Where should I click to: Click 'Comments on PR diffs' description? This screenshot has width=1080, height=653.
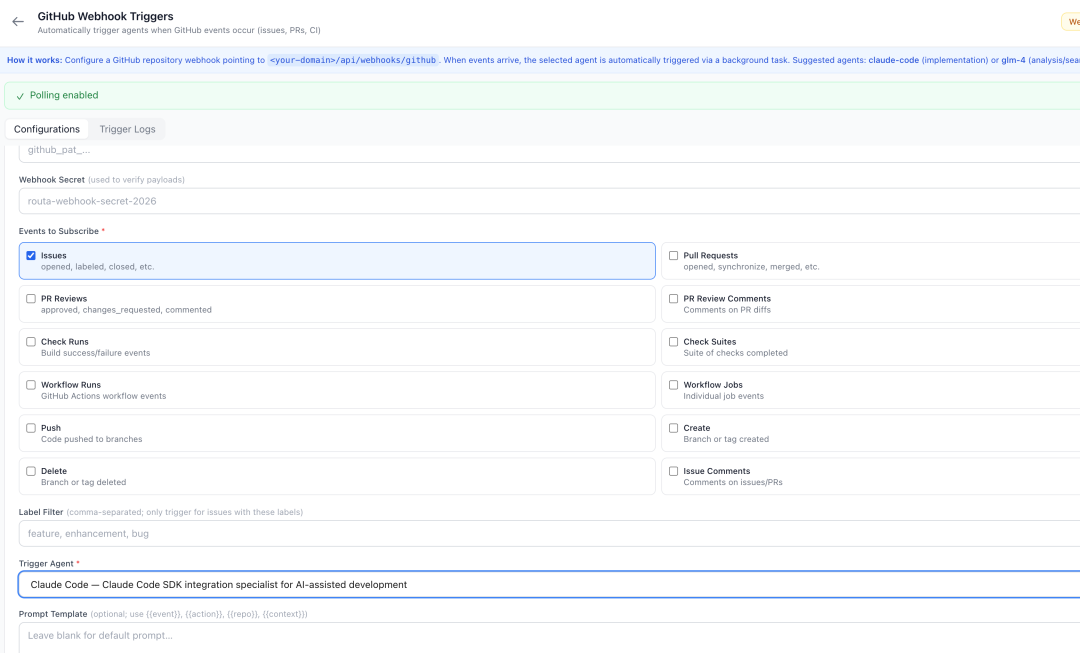pos(727,310)
